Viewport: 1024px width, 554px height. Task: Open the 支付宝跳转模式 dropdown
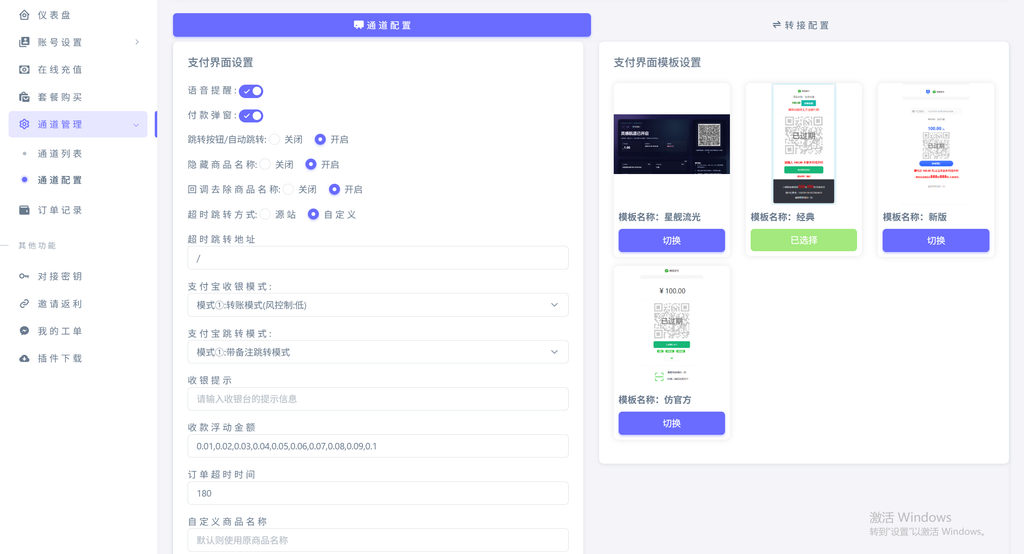pyautogui.click(x=378, y=352)
